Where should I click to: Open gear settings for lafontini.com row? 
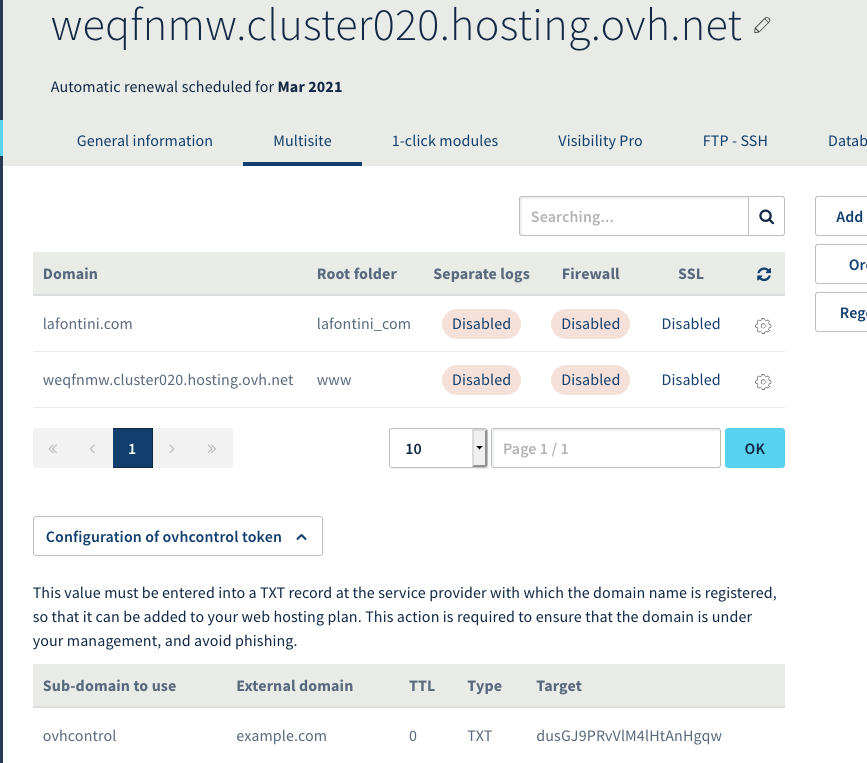pyautogui.click(x=763, y=325)
